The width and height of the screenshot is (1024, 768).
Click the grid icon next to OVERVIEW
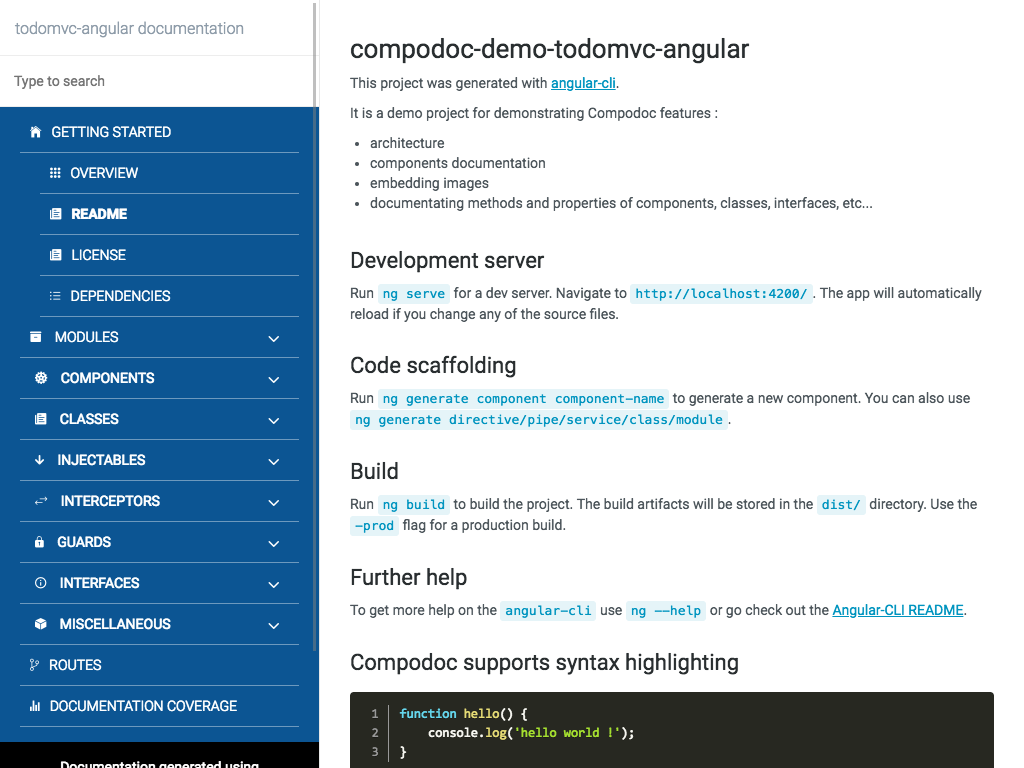pyautogui.click(x=57, y=172)
